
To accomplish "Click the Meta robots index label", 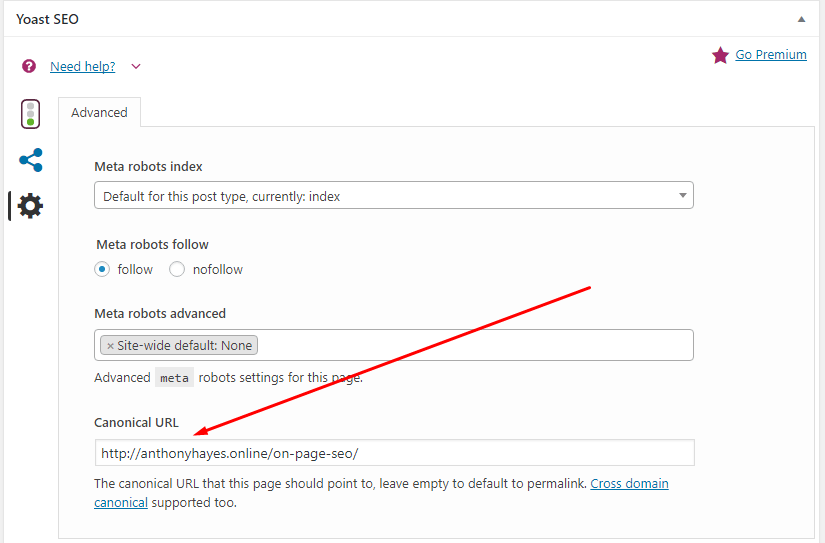I will click(x=148, y=167).
